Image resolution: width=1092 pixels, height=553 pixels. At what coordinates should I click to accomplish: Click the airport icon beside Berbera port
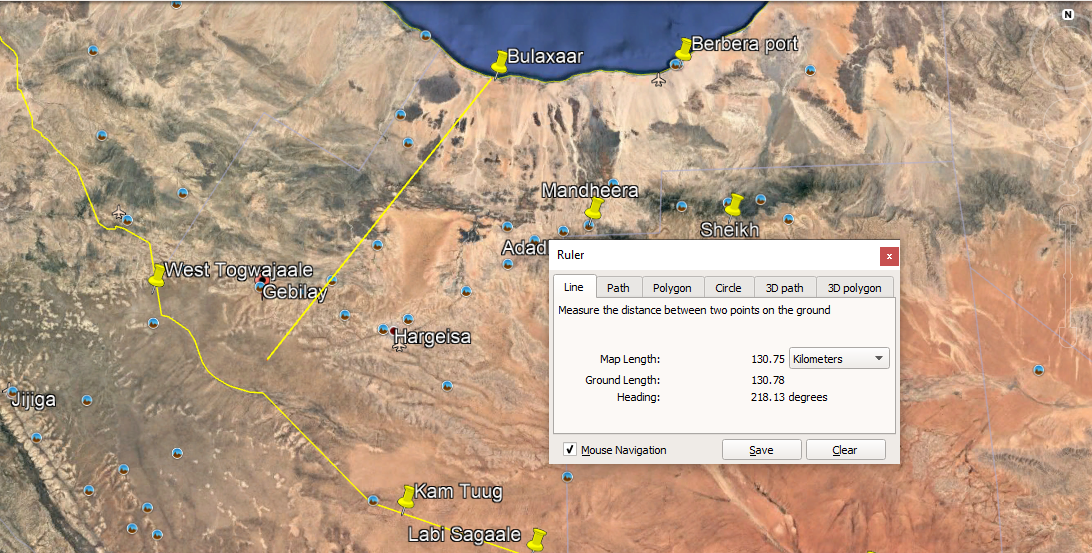click(x=658, y=79)
